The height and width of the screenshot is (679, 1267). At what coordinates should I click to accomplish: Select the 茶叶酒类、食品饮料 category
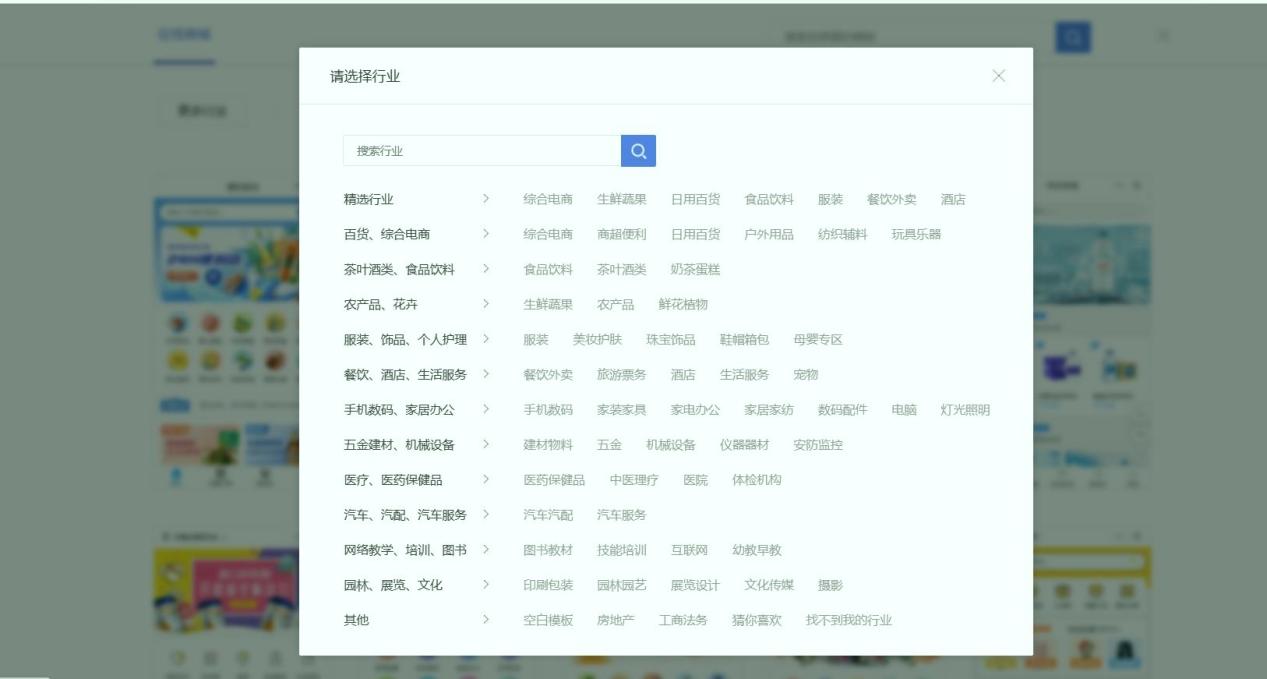coord(399,269)
